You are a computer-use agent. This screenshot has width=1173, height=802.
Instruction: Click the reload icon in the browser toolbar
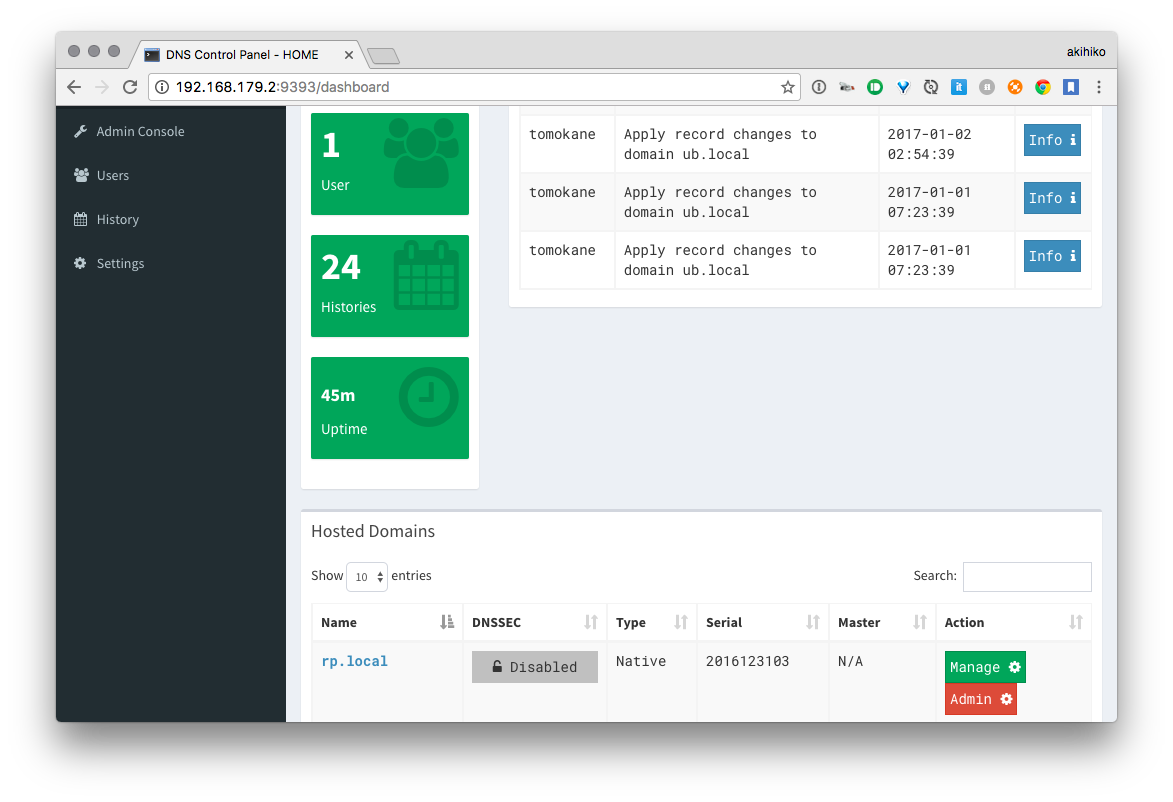[x=130, y=87]
